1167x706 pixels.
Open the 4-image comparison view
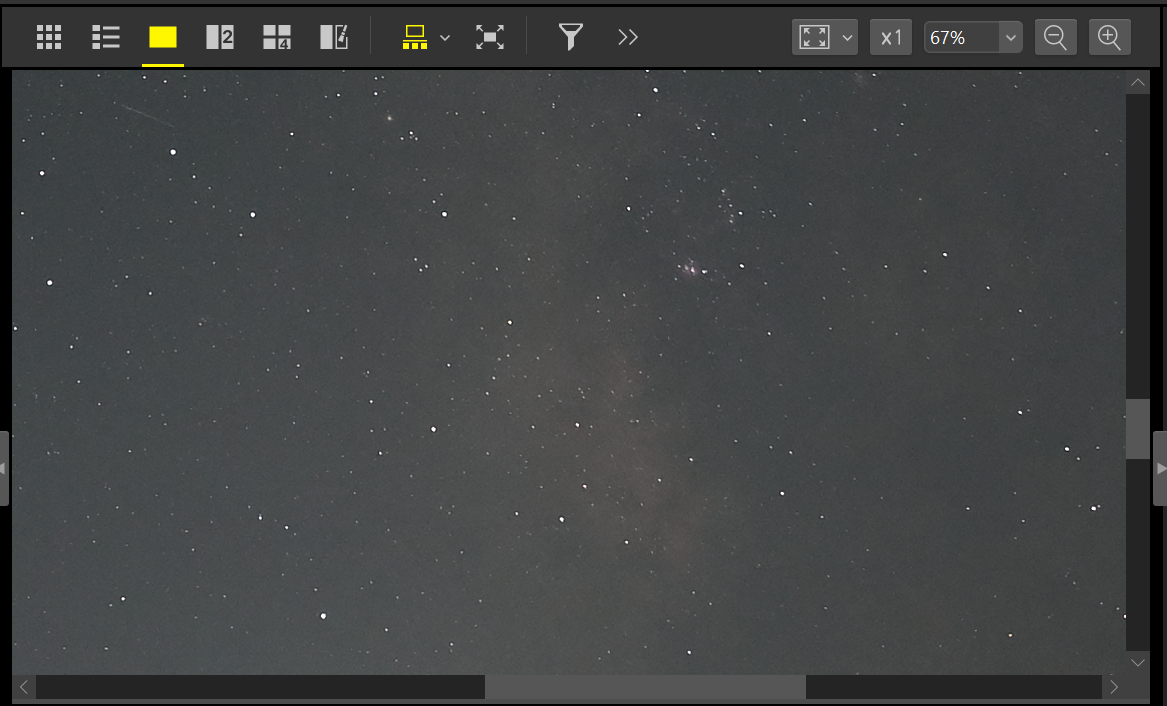(x=276, y=38)
